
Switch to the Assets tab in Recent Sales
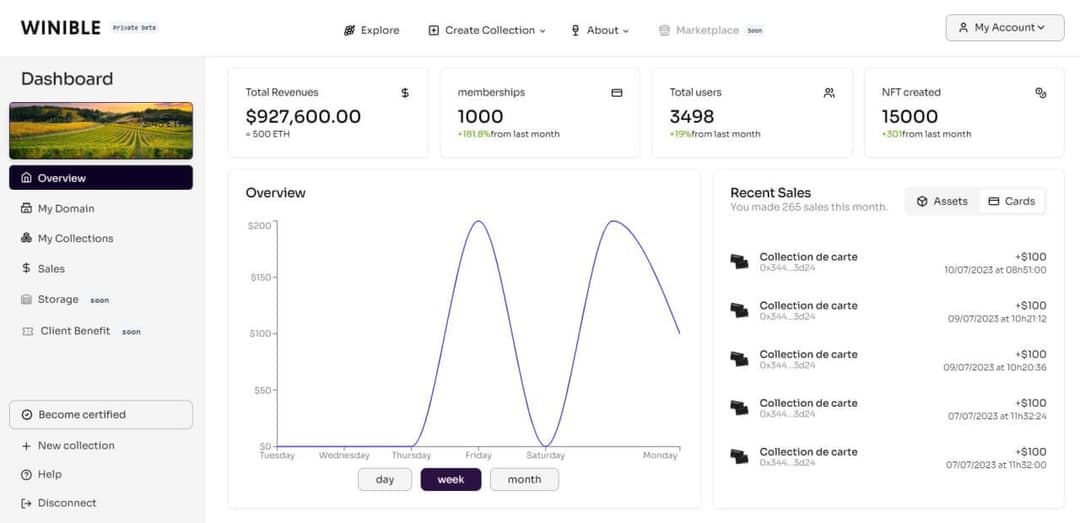coord(942,202)
